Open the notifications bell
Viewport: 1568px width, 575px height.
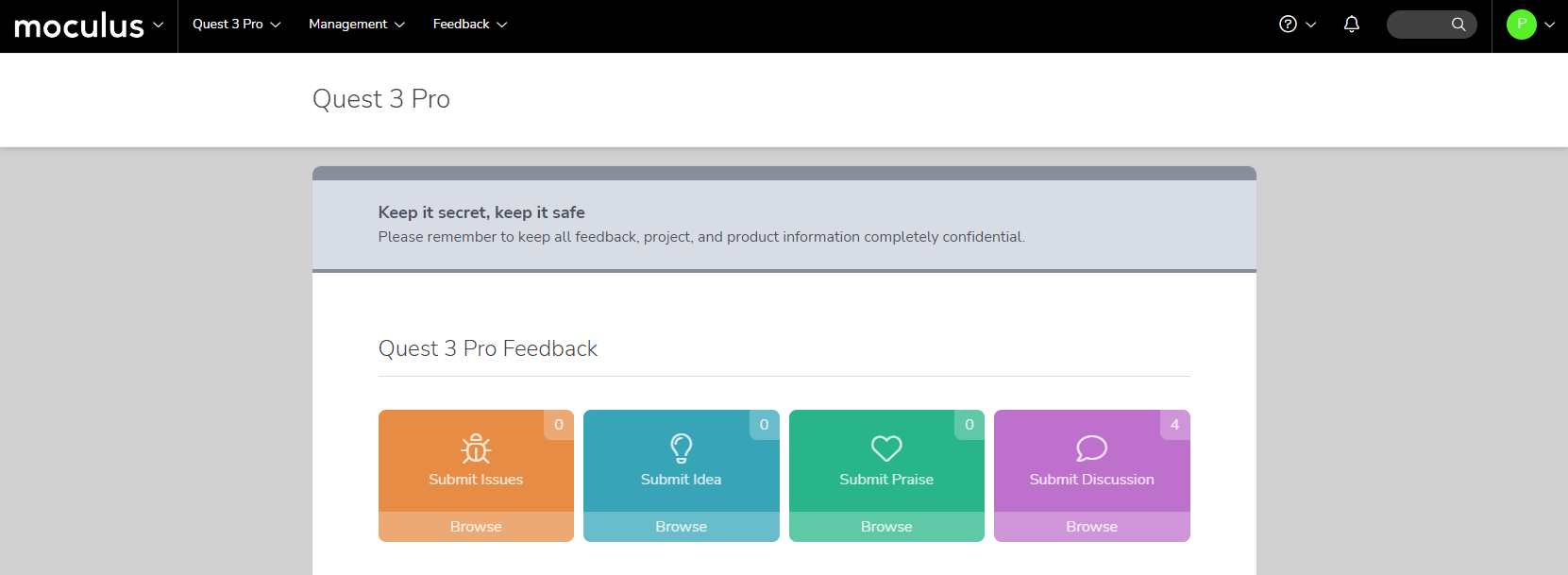pos(1351,25)
